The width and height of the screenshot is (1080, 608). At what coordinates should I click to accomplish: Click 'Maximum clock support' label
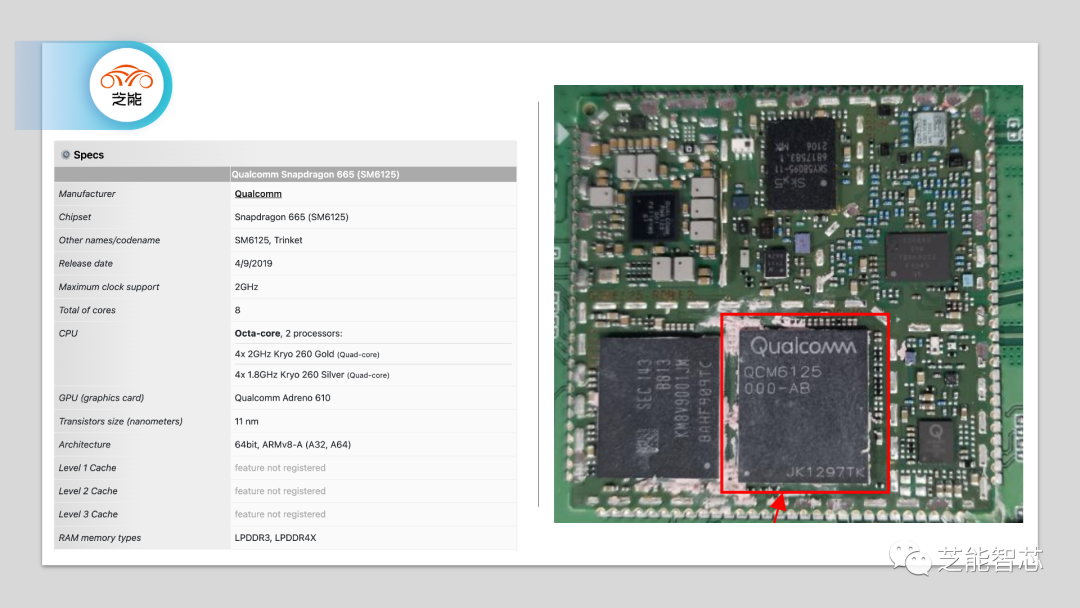pos(109,287)
